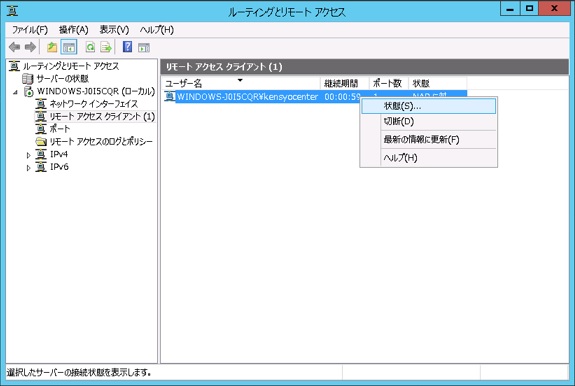The width and height of the screenshot is (575, 386).
Task: Choose 最新の情報に更新(F) from context menu
Action: pos(428,140)
